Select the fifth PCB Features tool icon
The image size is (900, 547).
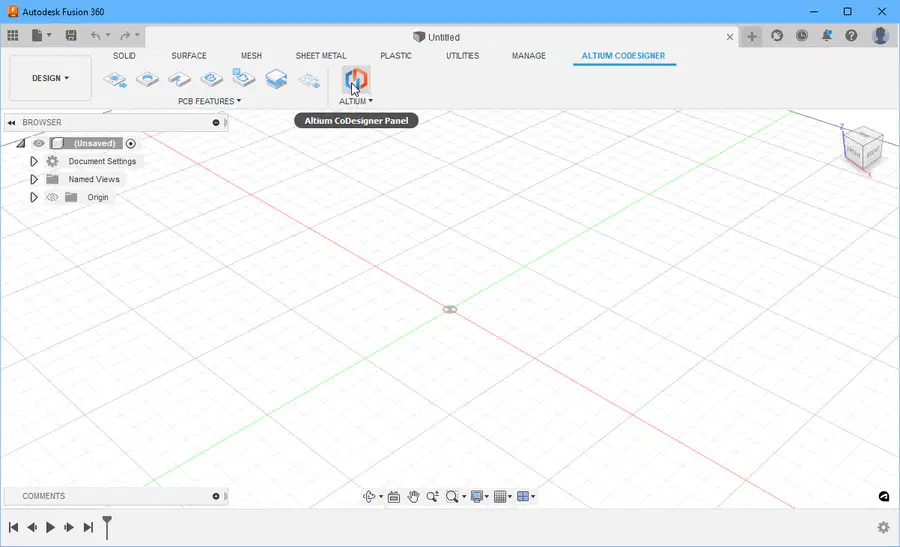(x=244, y=78)
